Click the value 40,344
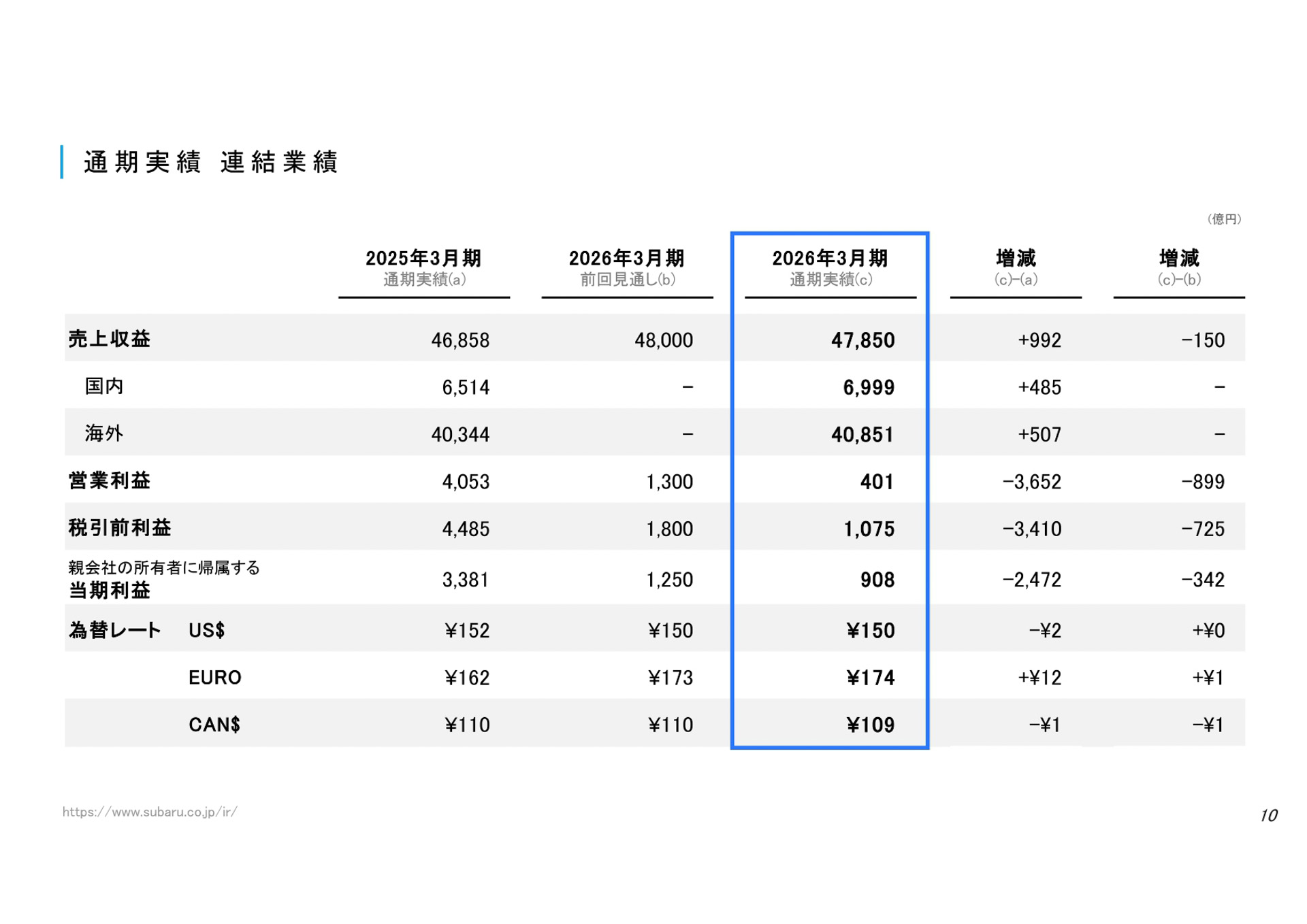The height and width of the screenshot is (924, 1307). tap(460, 435)
